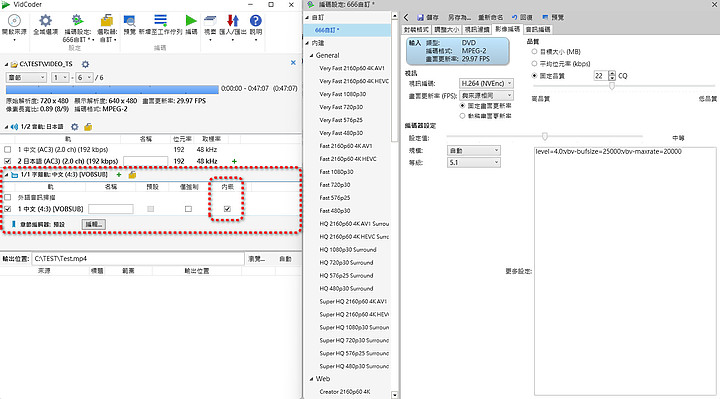The image size is (720, 399).
Task: Click the yellow lock icon in the audio header
Action: [x=88, y=127]
